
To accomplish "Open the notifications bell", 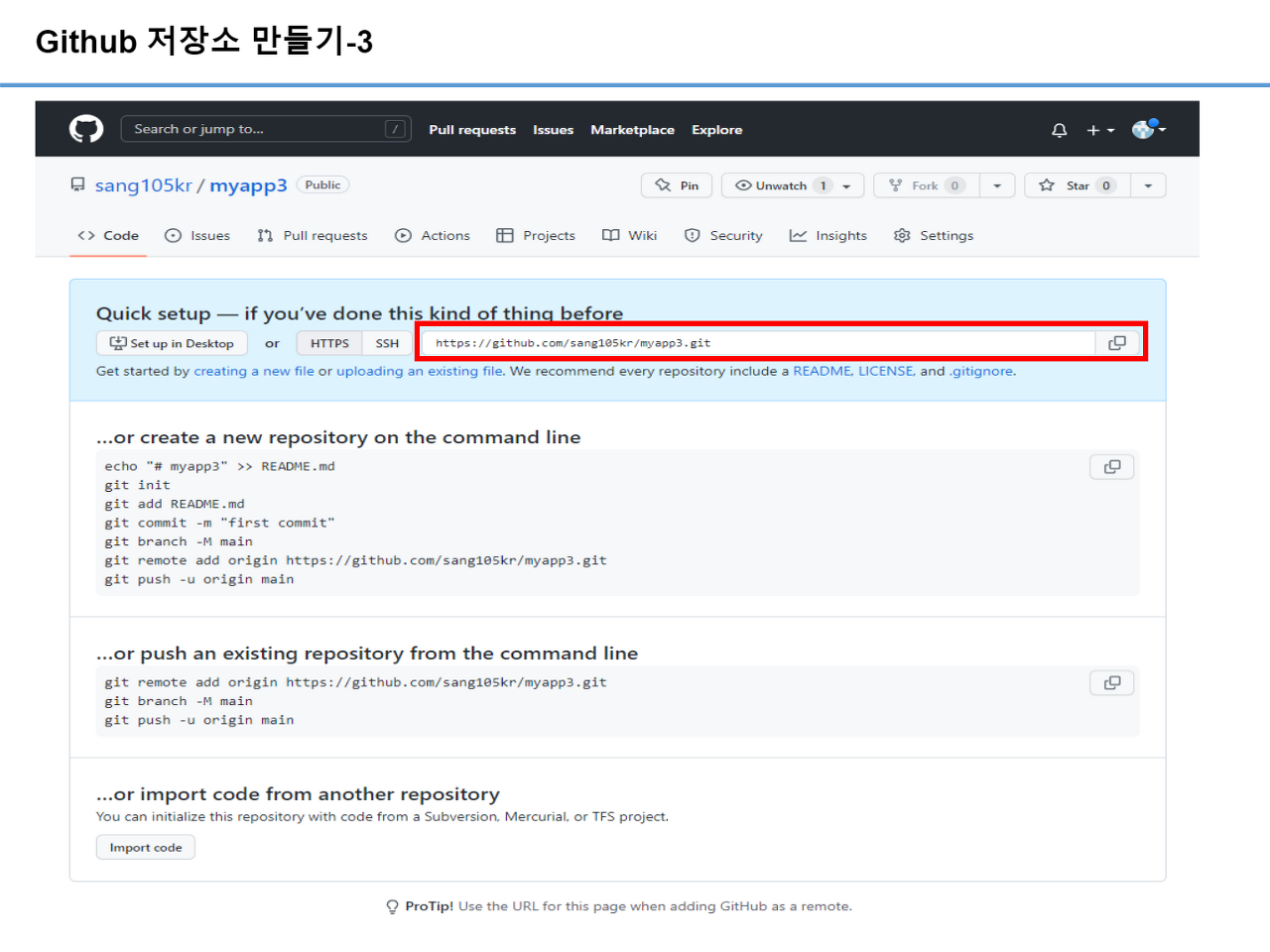I will [1060, 130].
